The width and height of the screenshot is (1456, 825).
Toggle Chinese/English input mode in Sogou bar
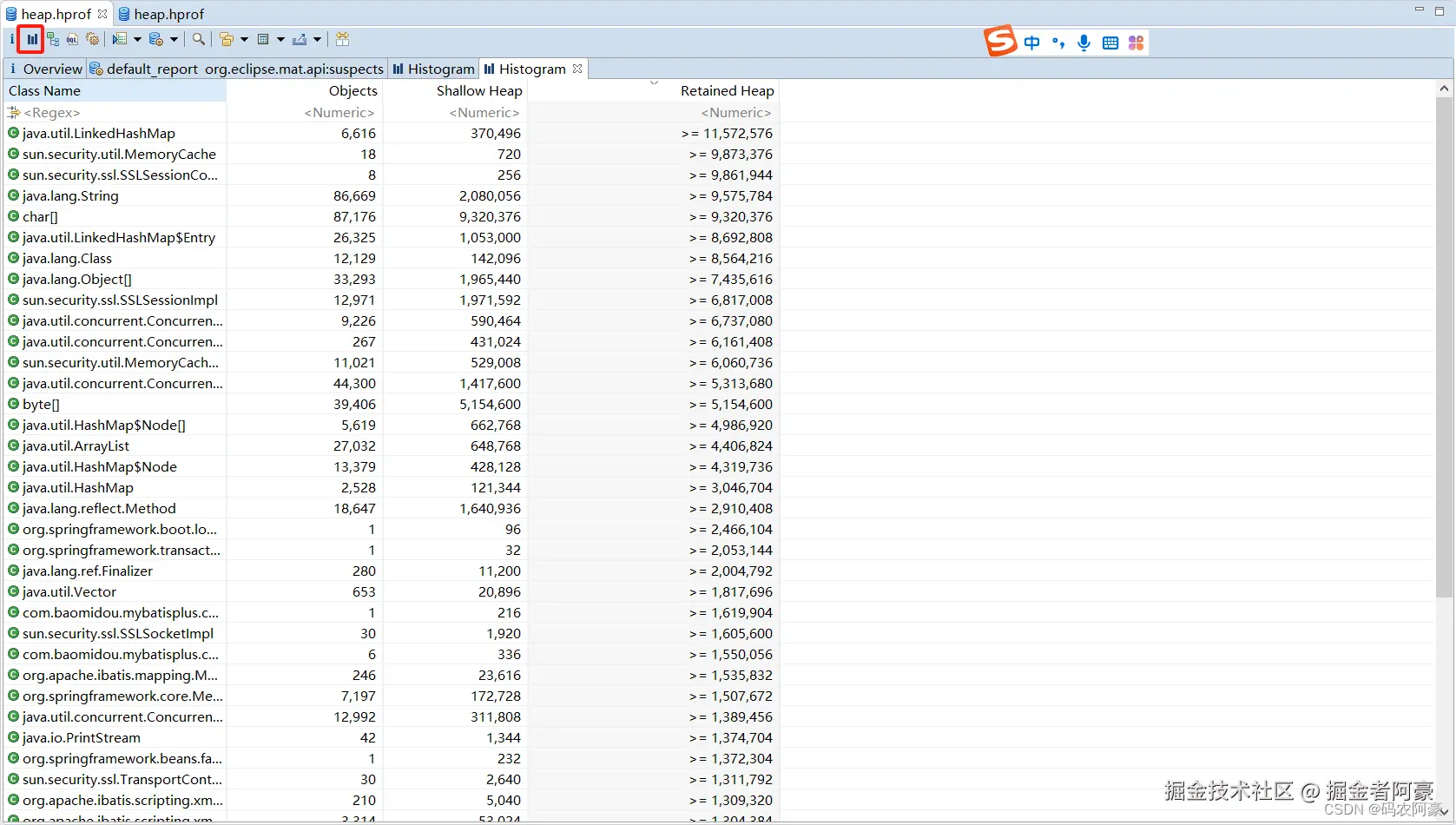(x=1031, y=43)
